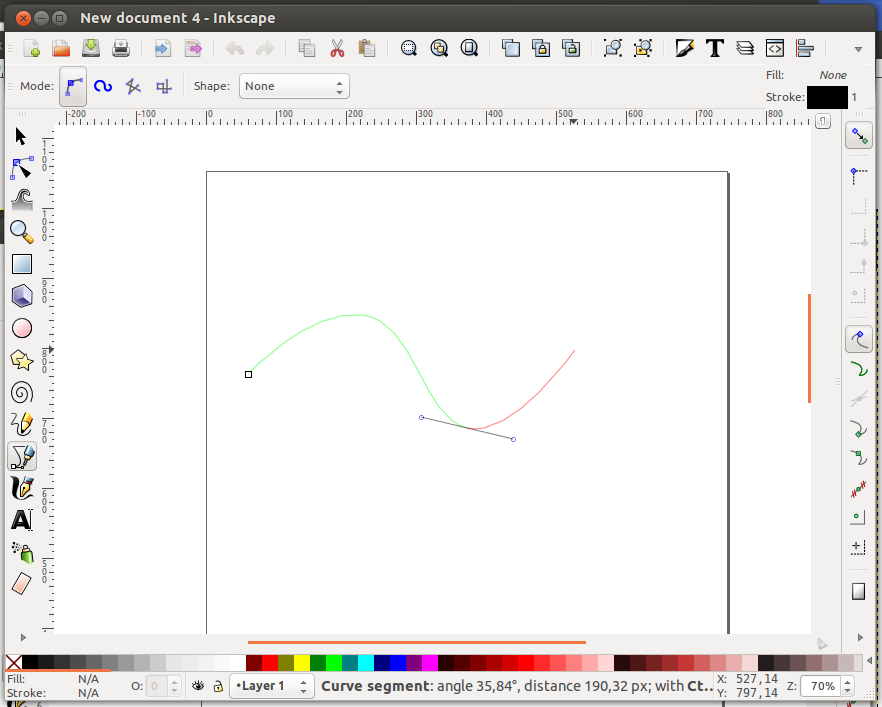Choose the Spiral tool
This screenshot has height=707, width=882.
[x=21, y=392]
